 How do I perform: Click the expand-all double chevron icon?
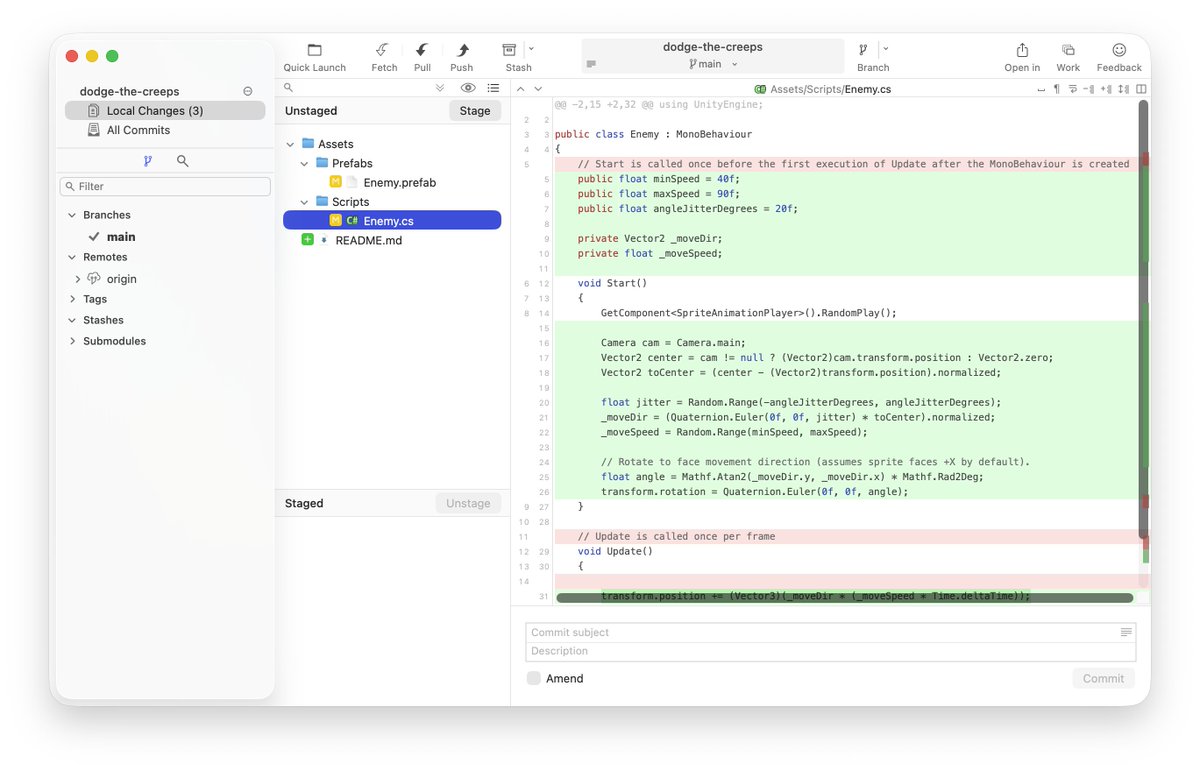coord(440,88)
